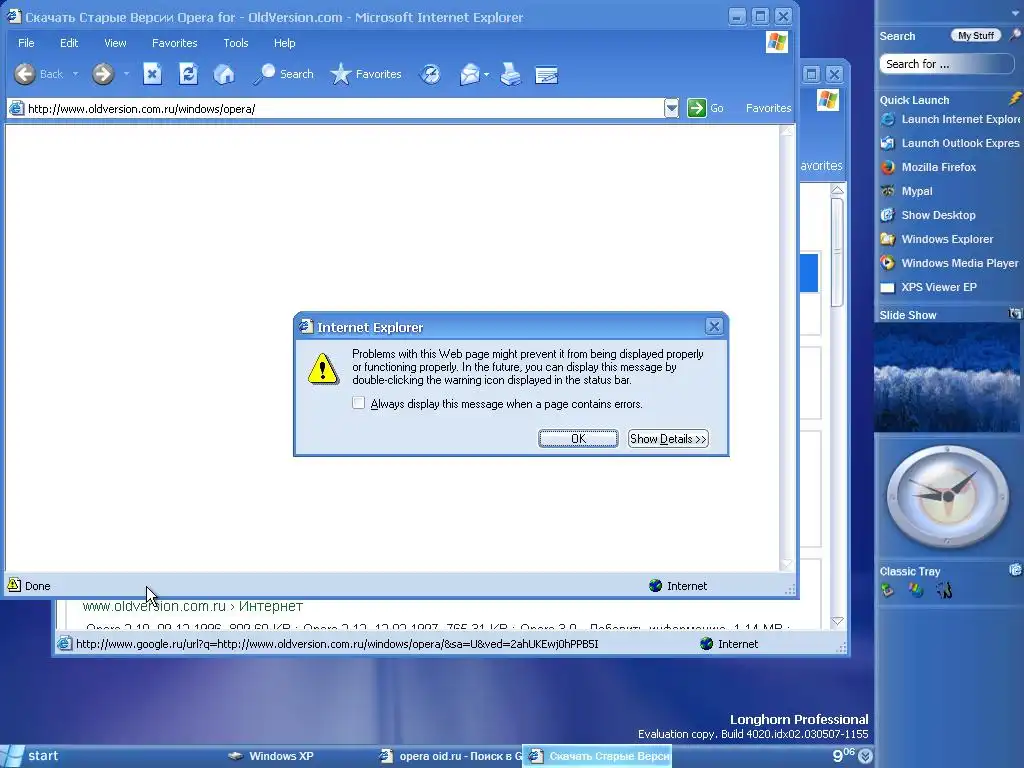Click the third Classic Tray network icon
Viewport: 1024px width, 768px height.
[944, 590]
